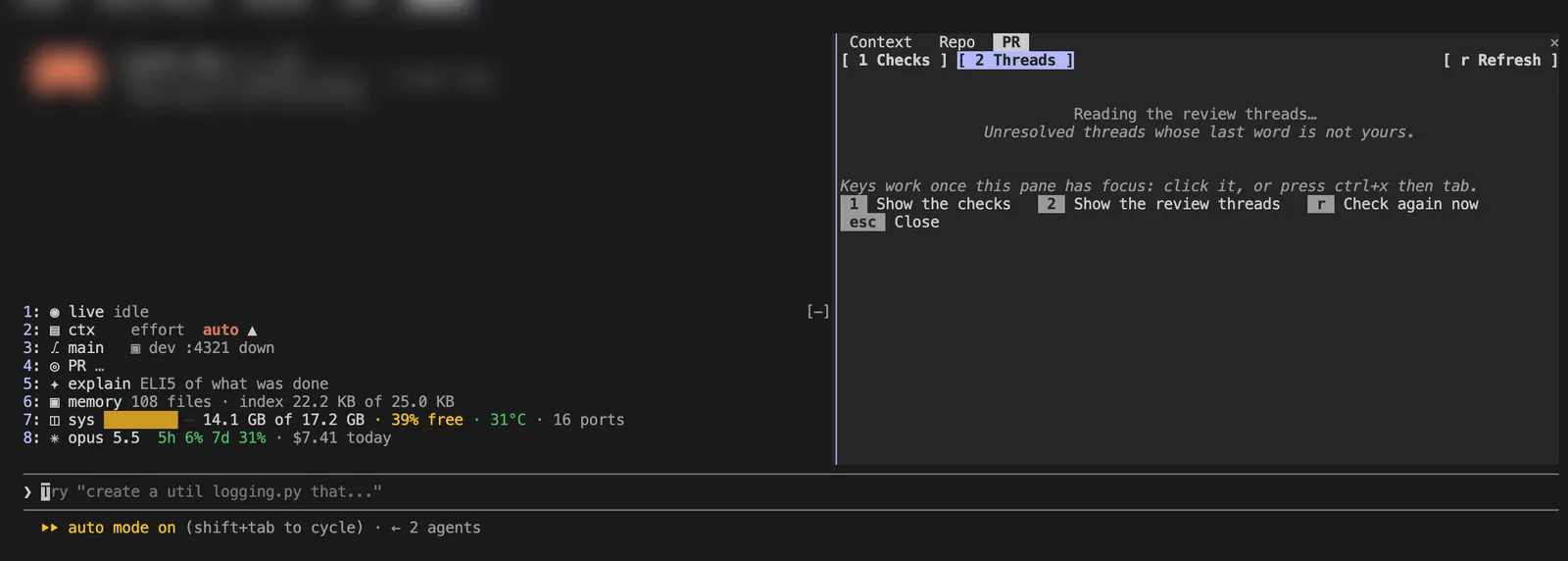
Task: Click the prompt chevron icon
Action: click(27, 491)
